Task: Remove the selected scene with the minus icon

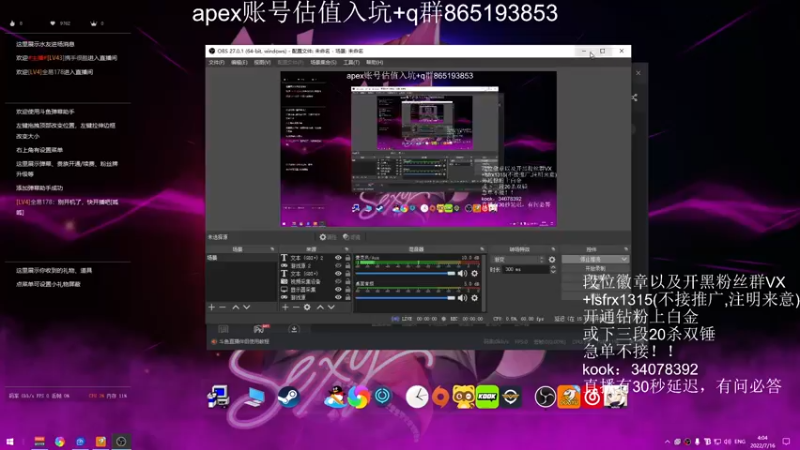Action: point(222,307)
